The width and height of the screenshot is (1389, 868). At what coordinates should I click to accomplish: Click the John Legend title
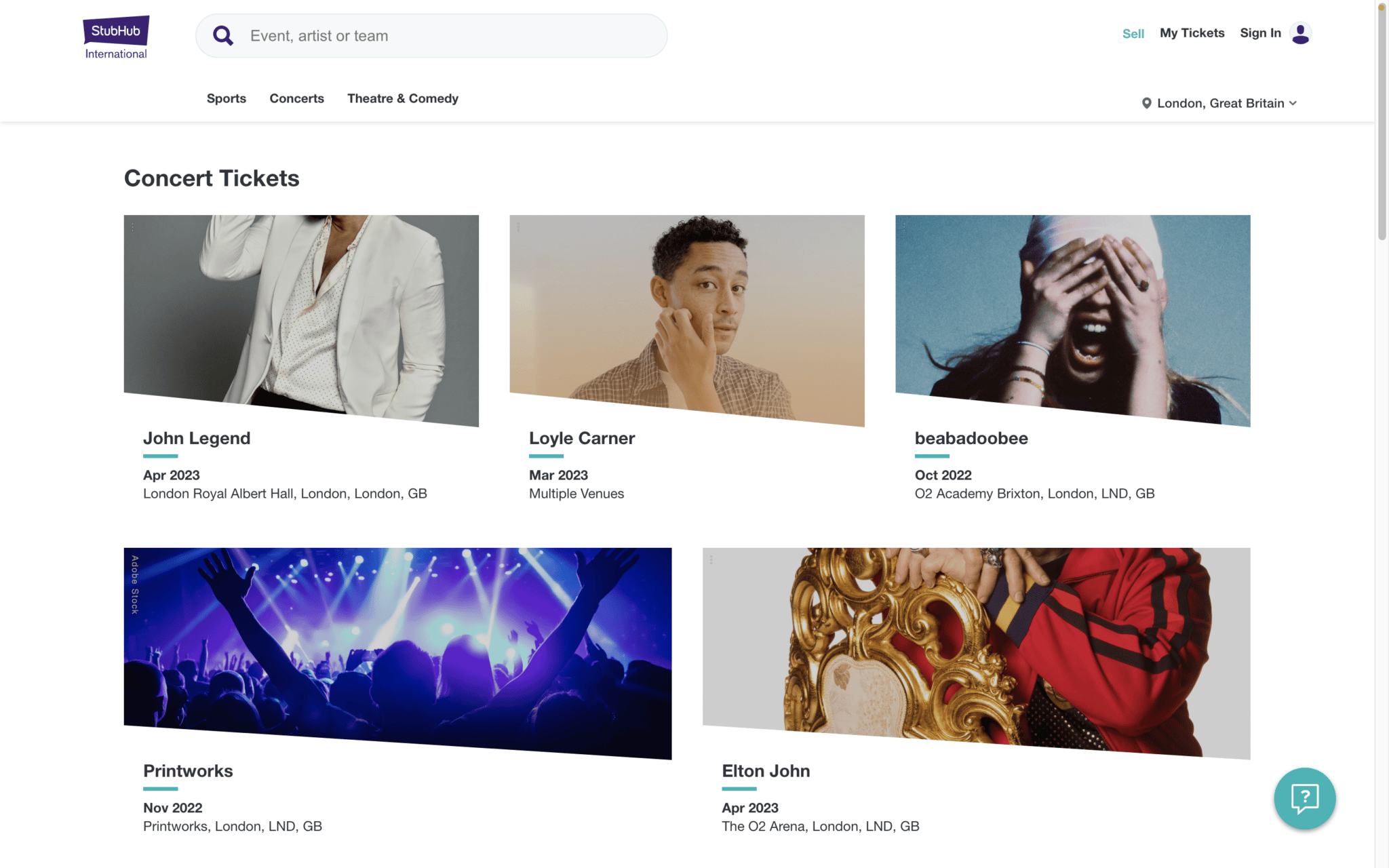197,438
